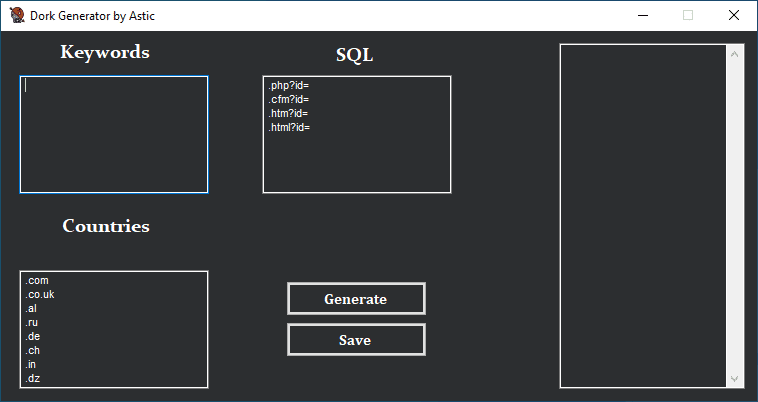
Task: Select the .html?id= line in SQL list
Action: pyautogui.click(x=289, y=128)
